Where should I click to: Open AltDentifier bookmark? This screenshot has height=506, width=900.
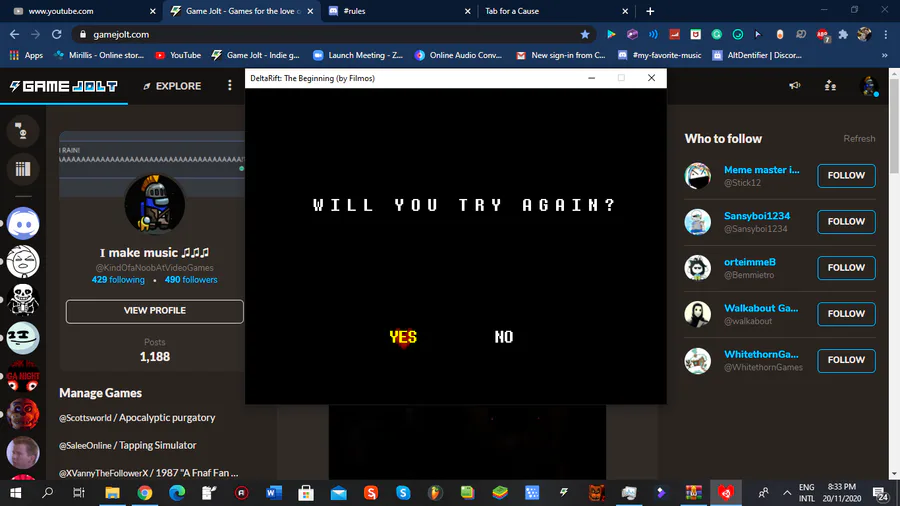[757, 55]
